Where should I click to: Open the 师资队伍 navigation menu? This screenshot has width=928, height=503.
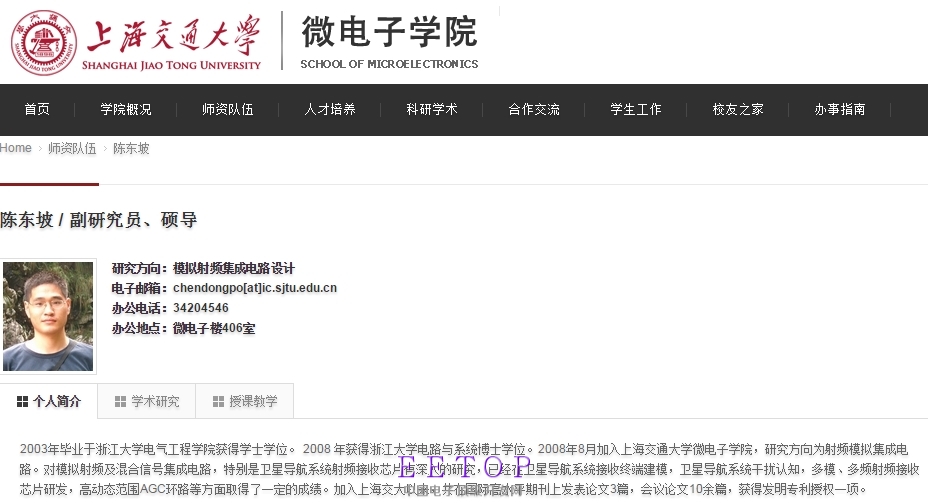[228, 109]
